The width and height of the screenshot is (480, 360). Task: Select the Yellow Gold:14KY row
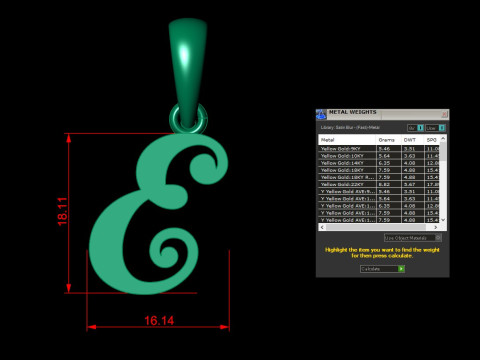tap(379, 163)
